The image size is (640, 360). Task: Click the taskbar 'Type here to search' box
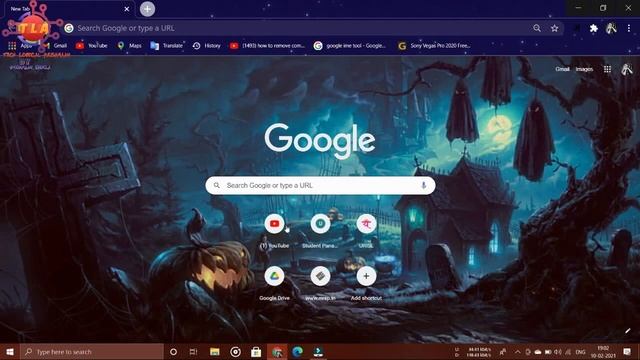click(x=92, y=352)
